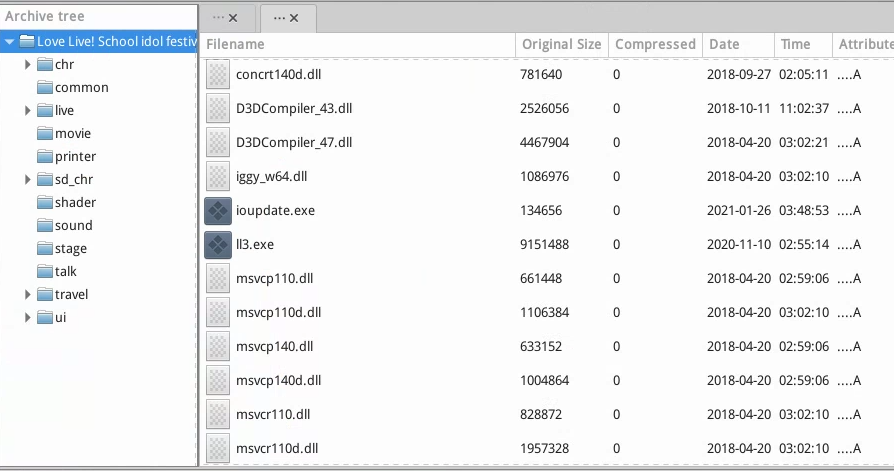Sort by Original Size column
Image resolution: width=894 pixels, height=471 pixels.
pyautogui.click(x=562, y=44)
